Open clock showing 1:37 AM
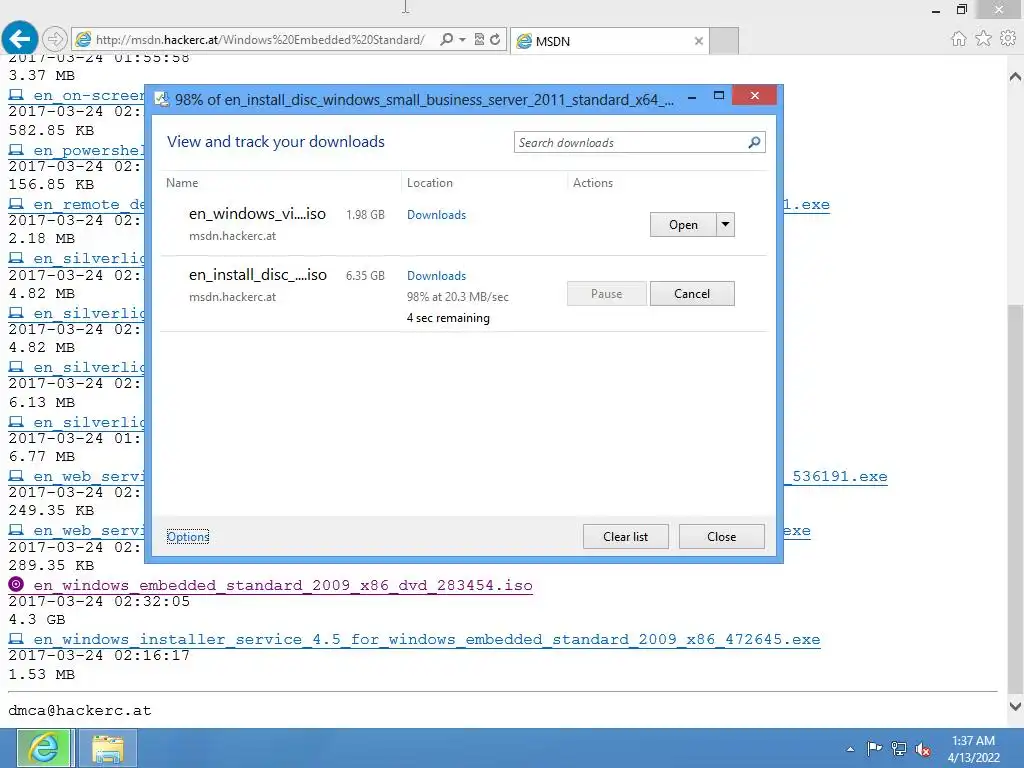The image size is (1024, 768). 974,749
